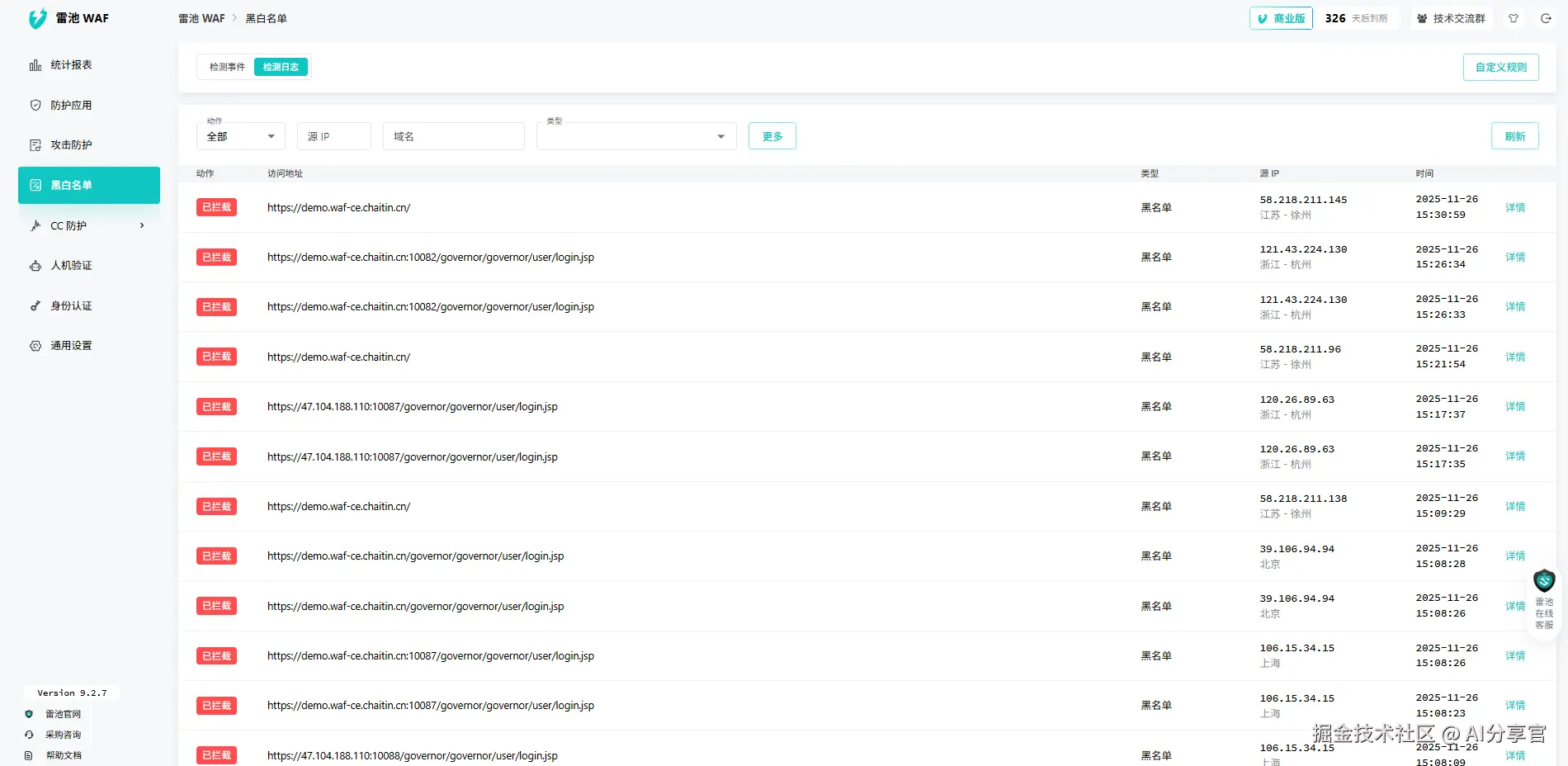The width and height of the screenshot is (1568, 766).
Task: Focus the 源 IP filter input
Action: 334,136
